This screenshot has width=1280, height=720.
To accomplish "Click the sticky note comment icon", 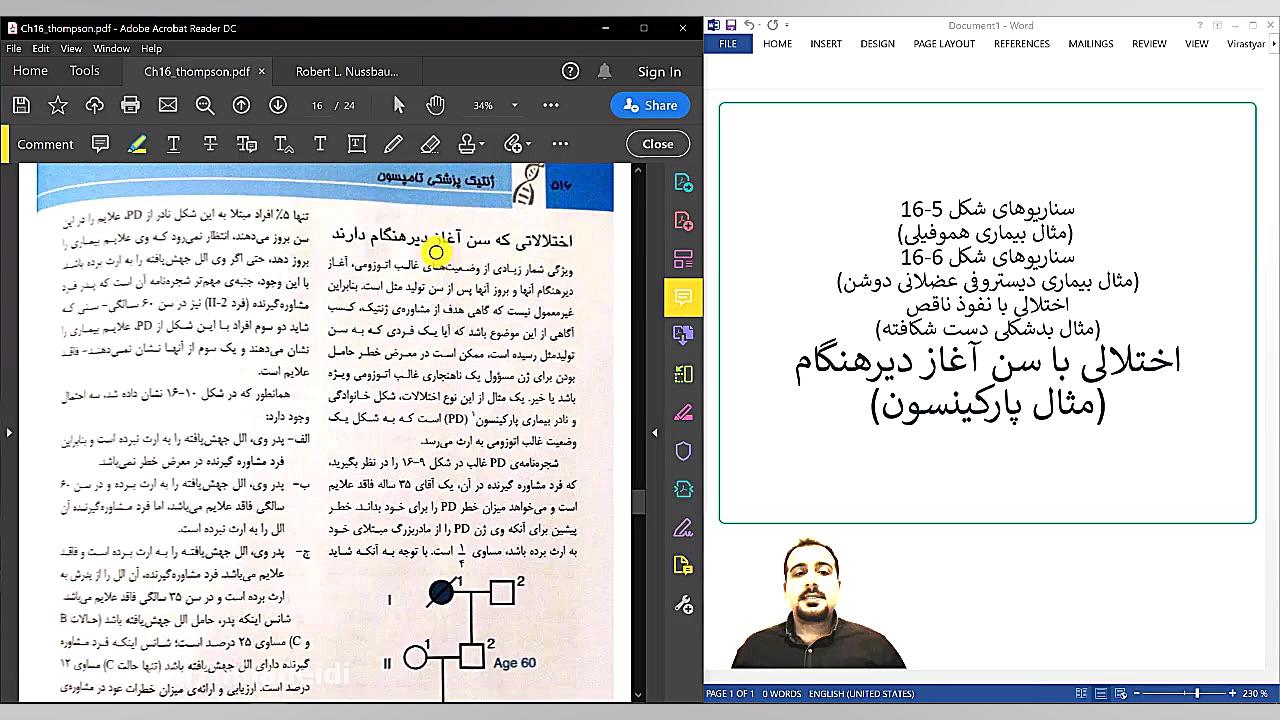I will click(x=100, y=144).
